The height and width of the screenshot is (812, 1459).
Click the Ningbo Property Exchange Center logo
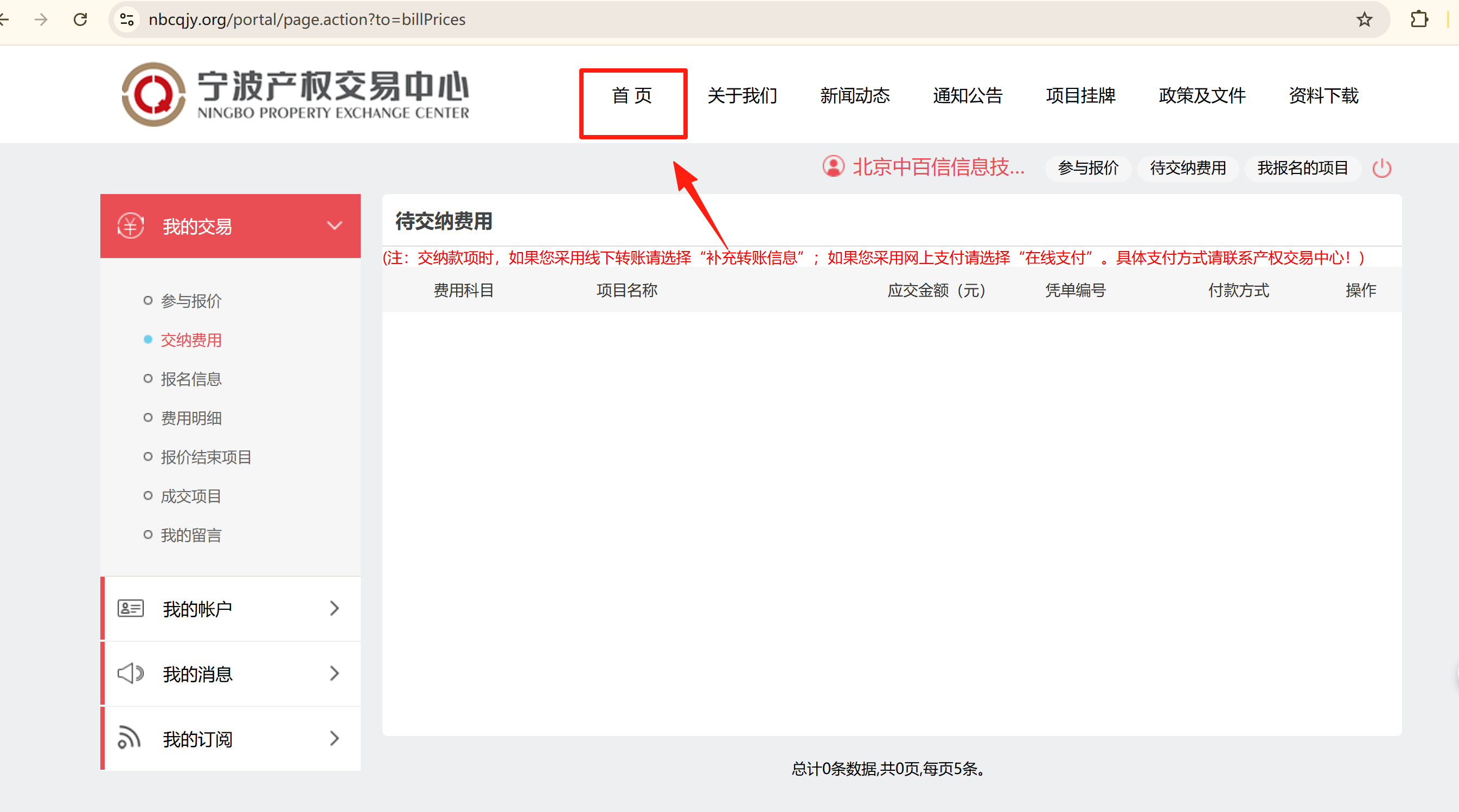pos(295,94)
